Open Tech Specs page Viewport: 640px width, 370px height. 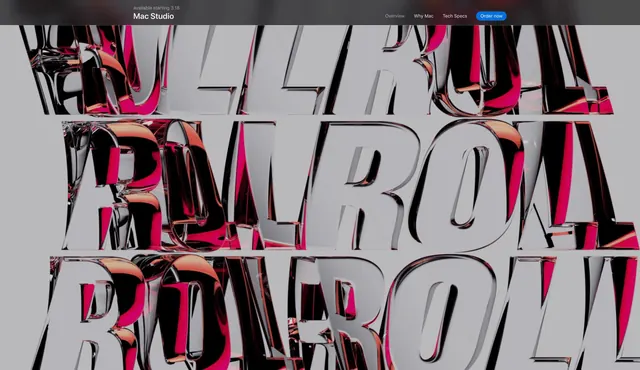coord(455,16)
